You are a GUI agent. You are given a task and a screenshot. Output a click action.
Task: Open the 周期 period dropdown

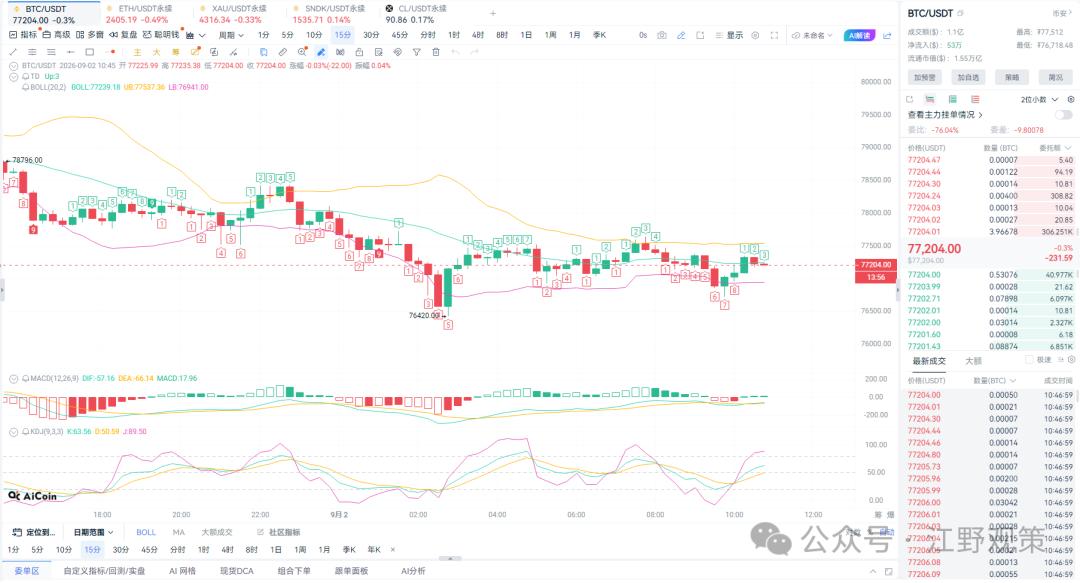[231, 35]
